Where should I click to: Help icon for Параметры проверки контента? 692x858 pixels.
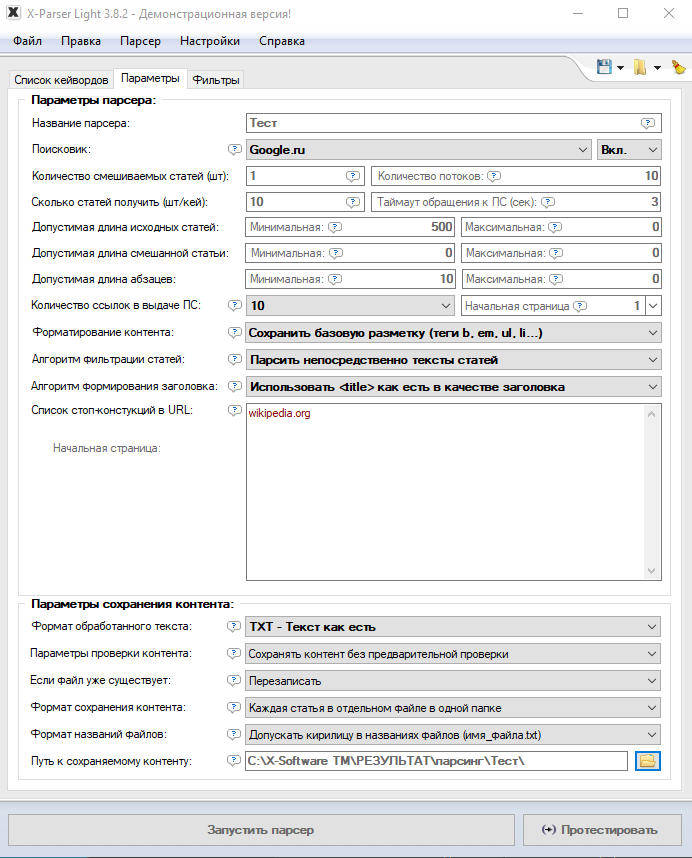[234, 653]
